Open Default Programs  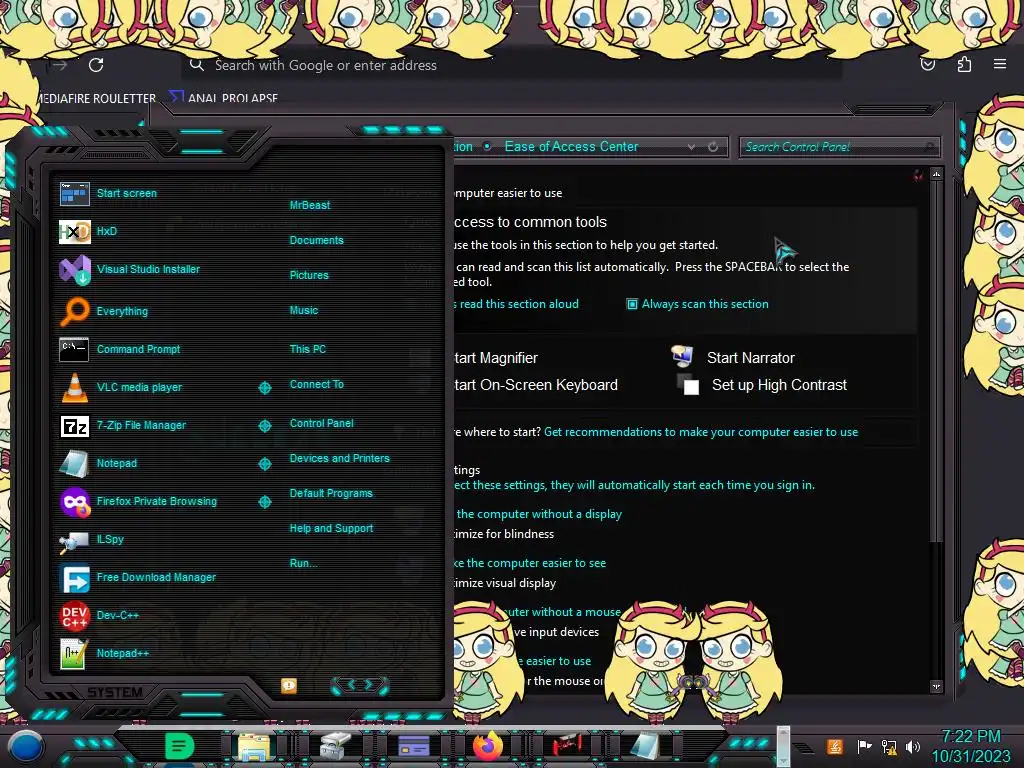tap(331, 494)
